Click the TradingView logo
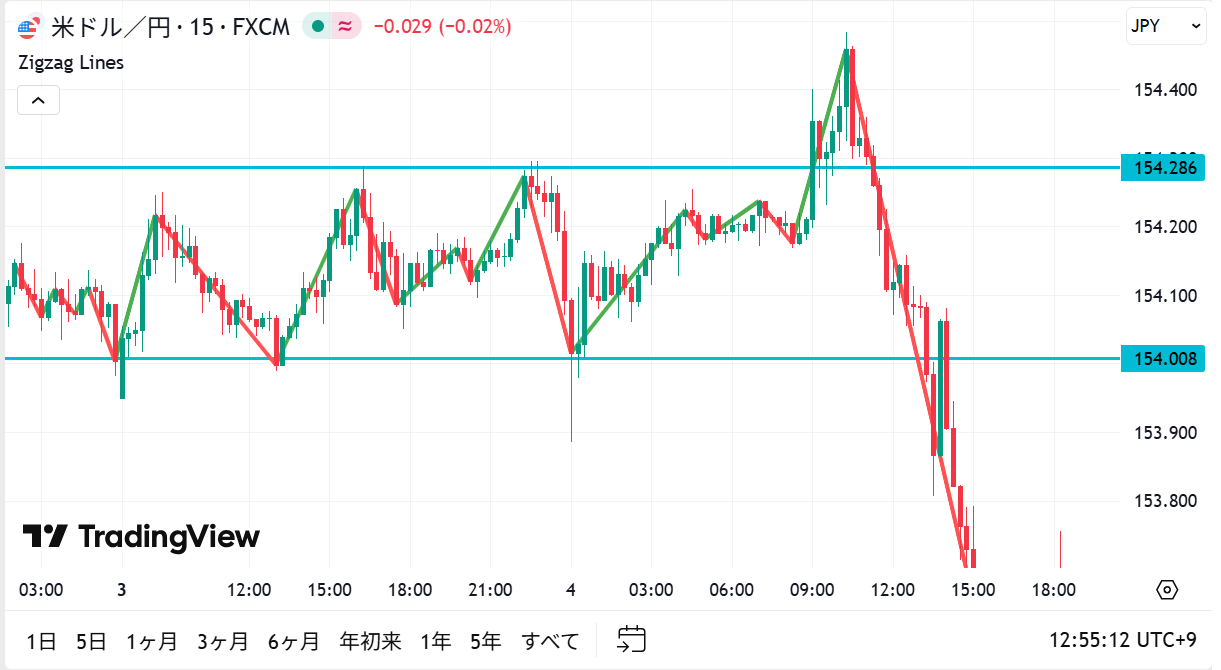This screenshot has height=670, width=1221. coord(141,537)
